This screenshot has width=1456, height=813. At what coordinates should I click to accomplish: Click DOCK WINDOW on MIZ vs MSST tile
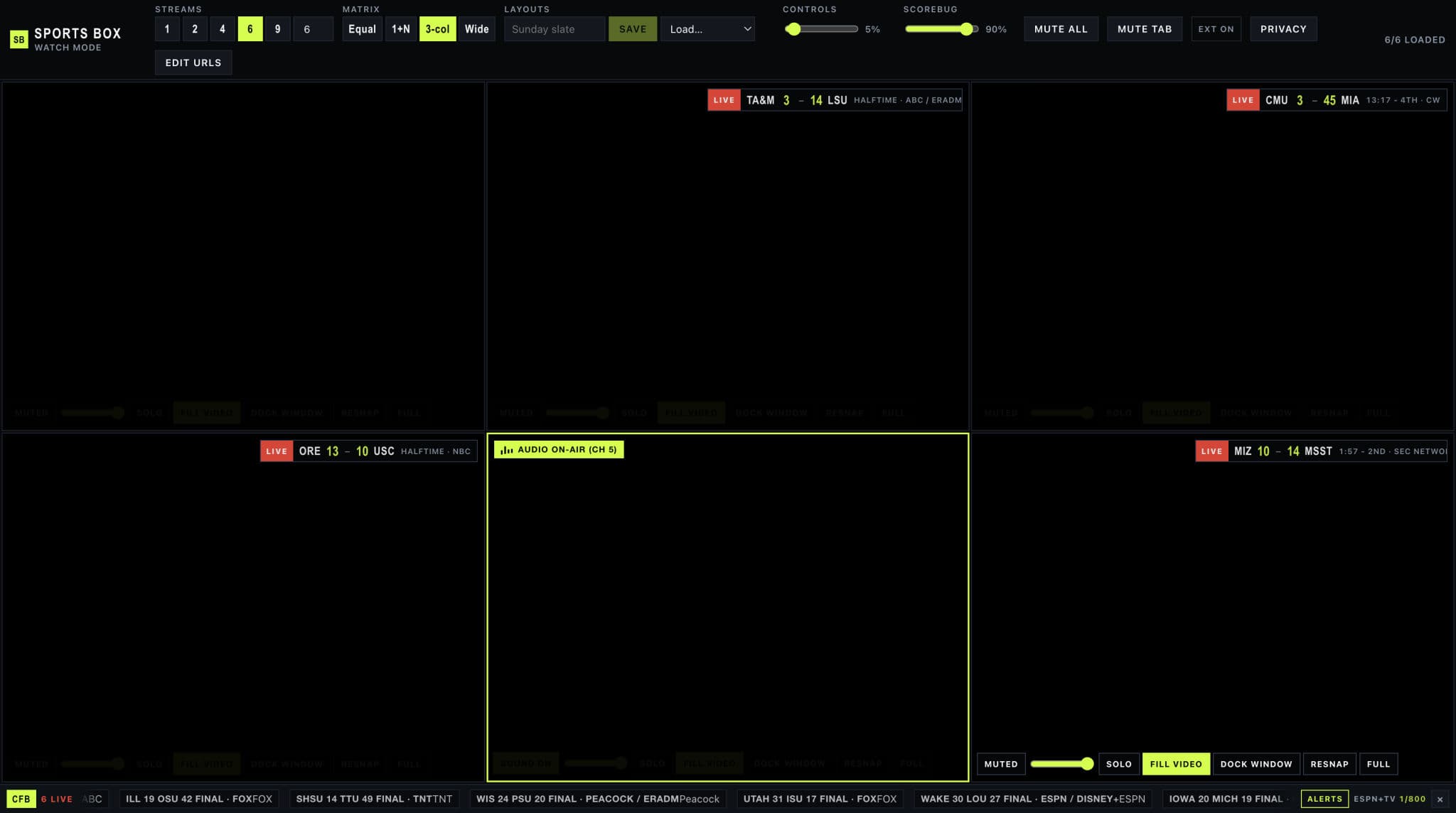1256,764
